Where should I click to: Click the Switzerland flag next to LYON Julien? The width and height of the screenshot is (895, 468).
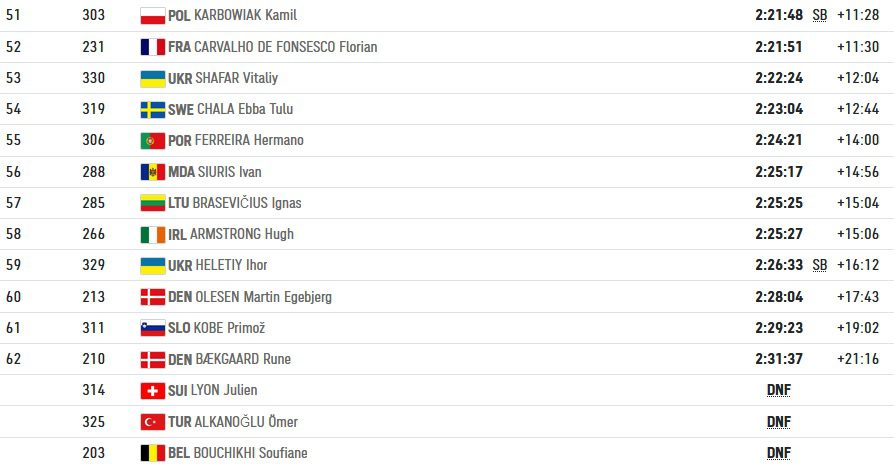pyautogui.click(x=152, y=390)
